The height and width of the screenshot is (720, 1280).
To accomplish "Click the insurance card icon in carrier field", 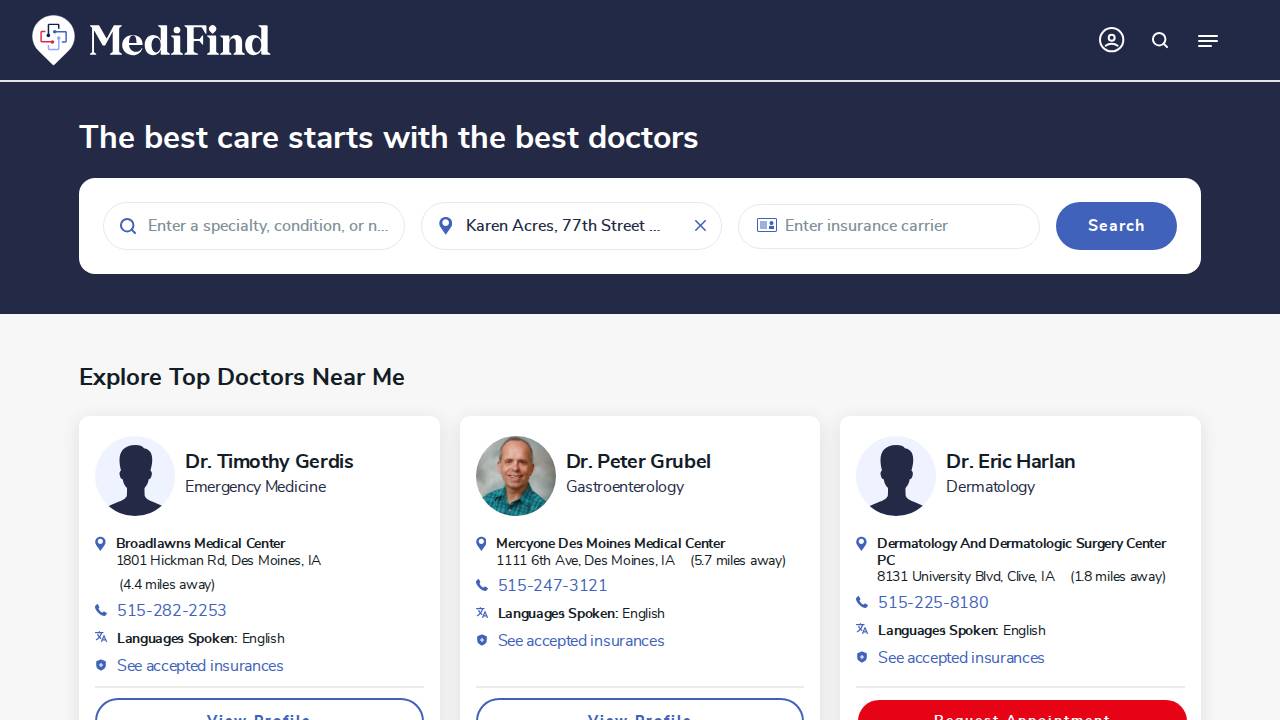I will pyautogui.click(x=766, y=226).
